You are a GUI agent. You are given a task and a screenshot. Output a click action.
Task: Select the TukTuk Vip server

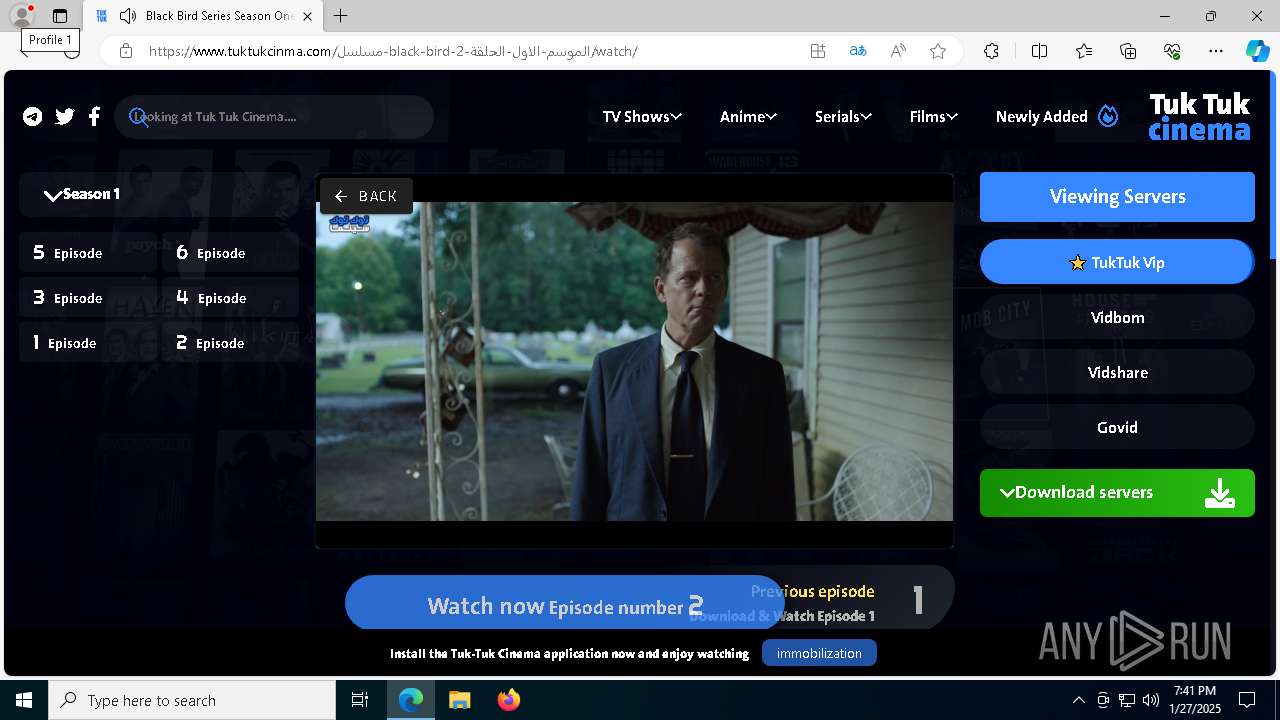tap(1117, 262)
